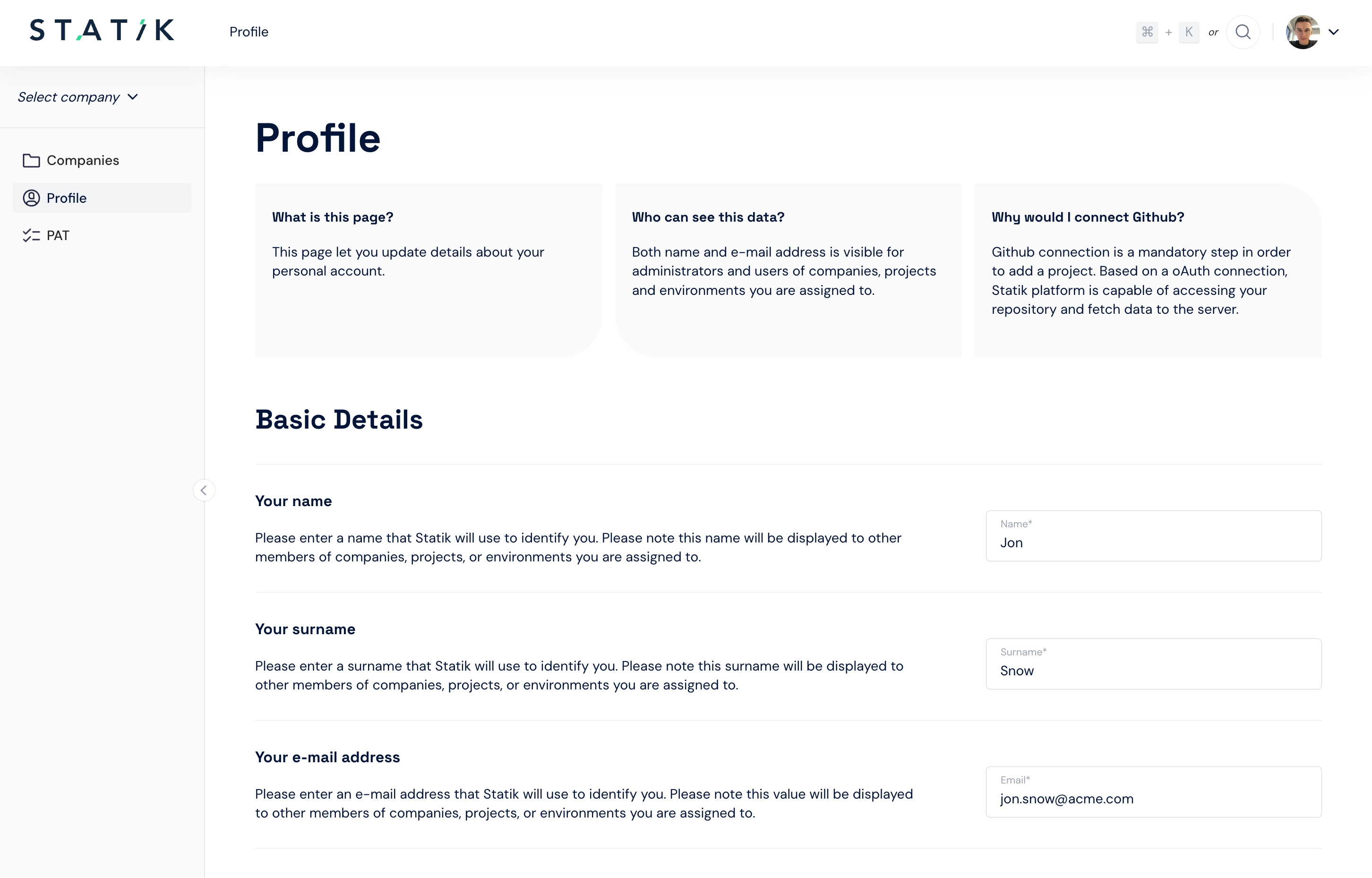Click the PAT icon in sidebar

click(x=31, y=235)
